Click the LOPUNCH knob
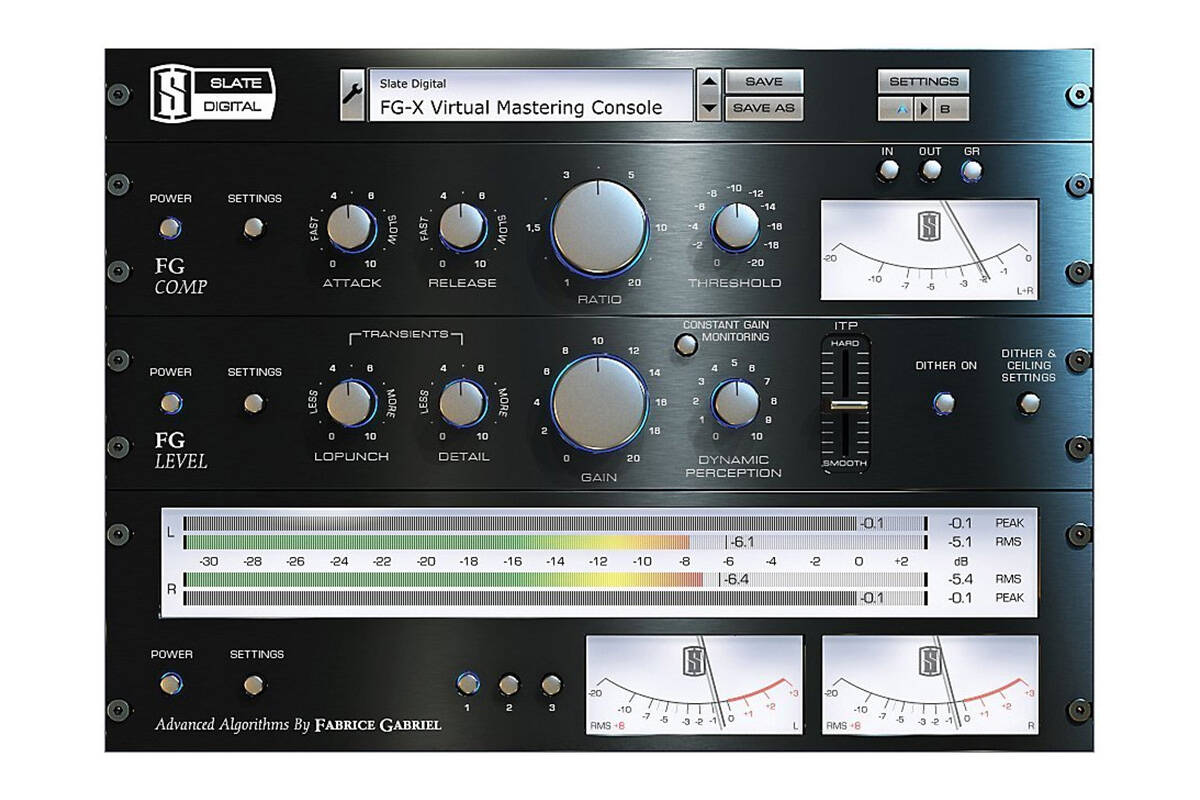This screenshot has width=1200, height=800. 351,404
